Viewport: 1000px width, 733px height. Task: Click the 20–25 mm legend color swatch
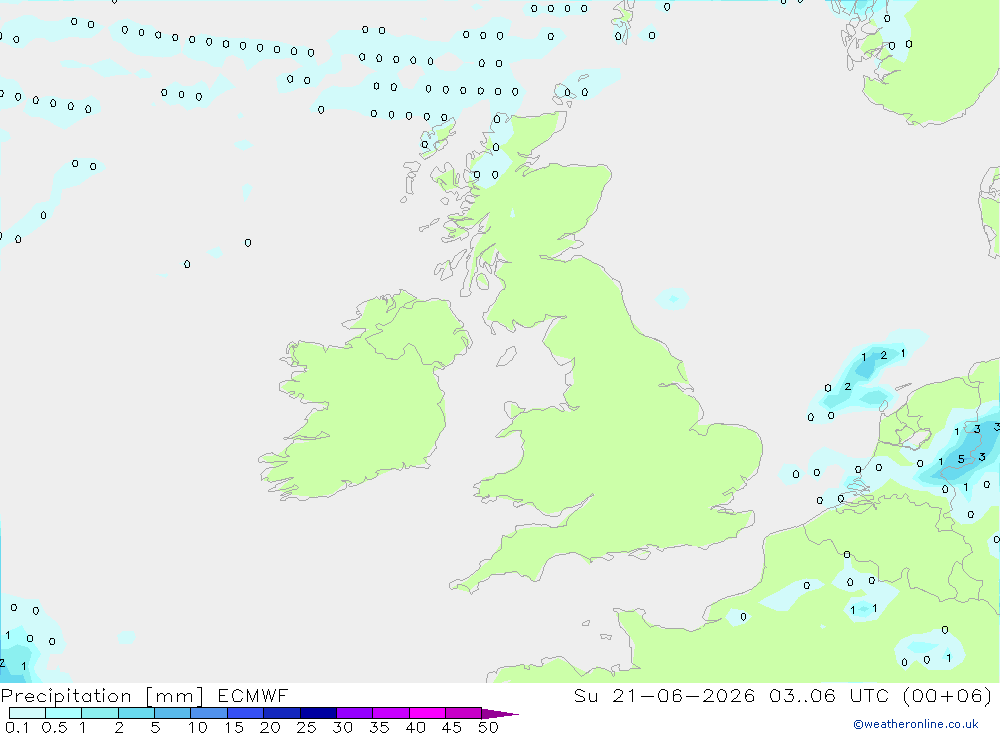coord(281,713)
